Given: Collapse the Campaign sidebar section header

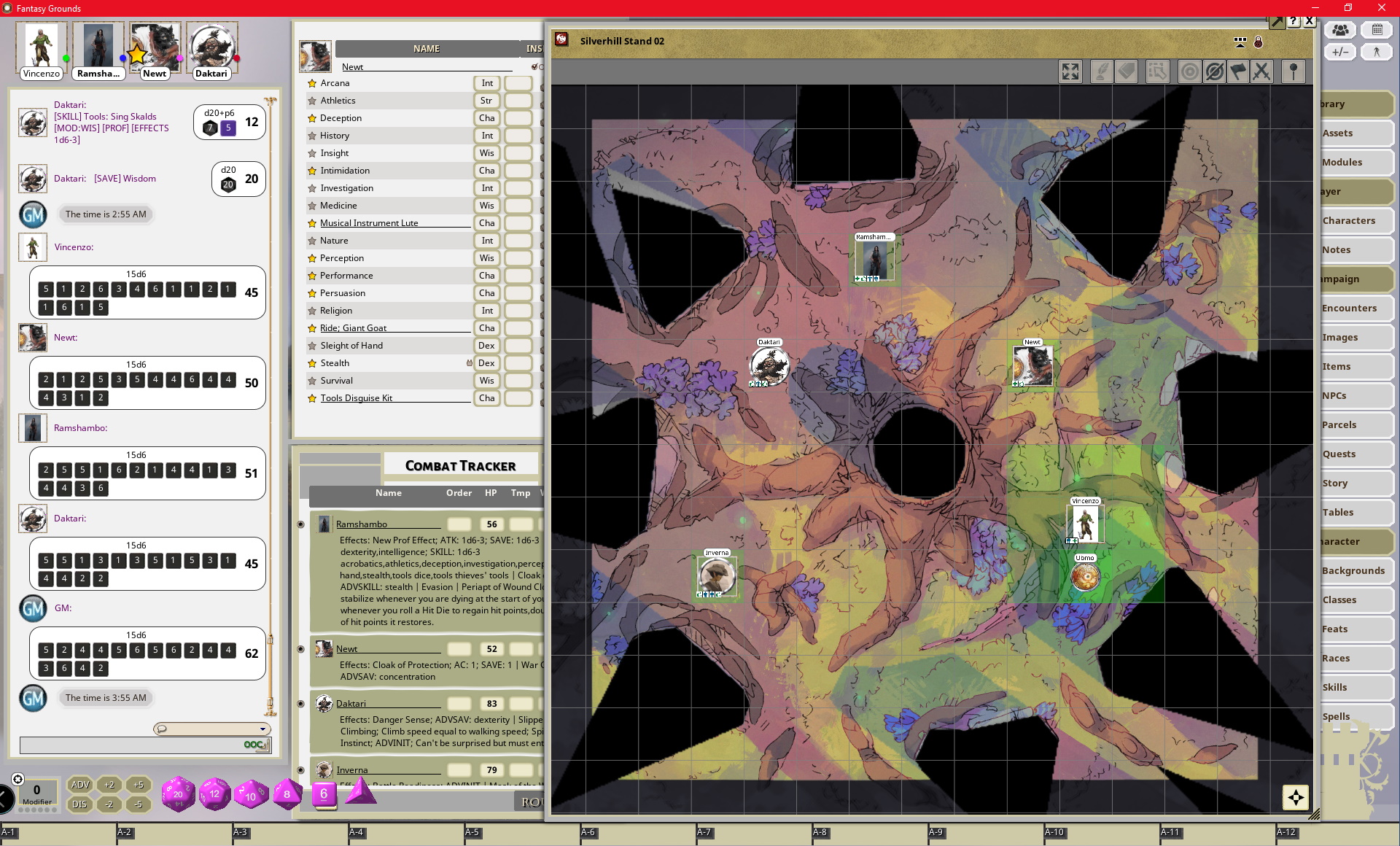Looking at the screenshot, I should [x=1356, y=279].
